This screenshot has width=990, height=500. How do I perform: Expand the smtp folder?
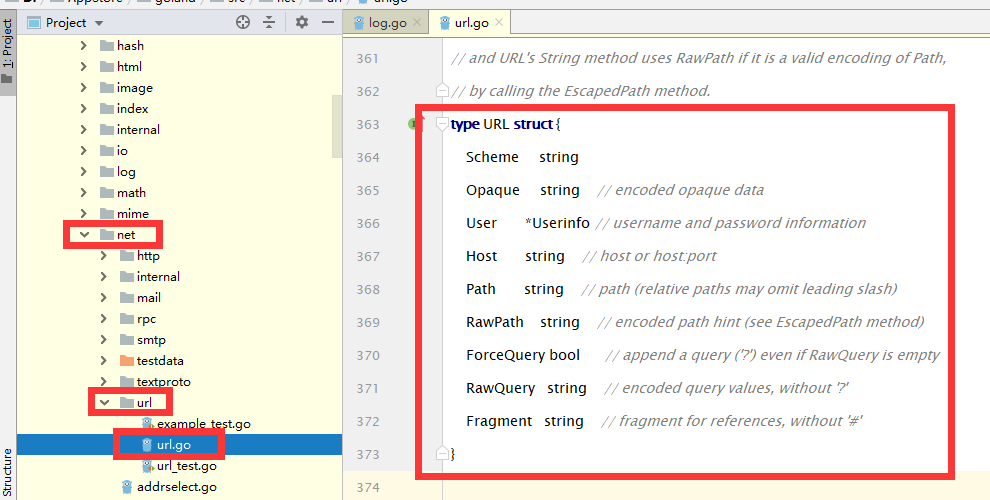click(104, 340)
